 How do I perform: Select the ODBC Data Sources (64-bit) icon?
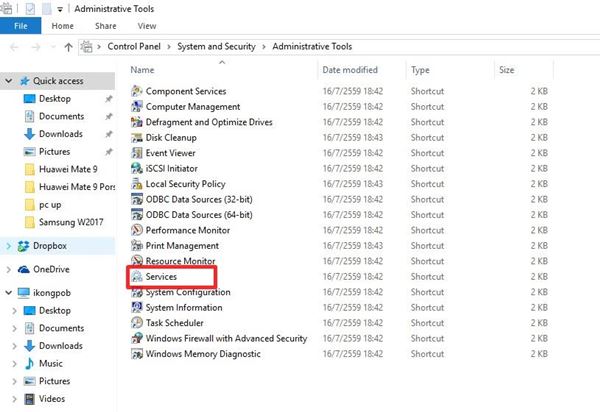pyautogui.click(x=137, y=215)
